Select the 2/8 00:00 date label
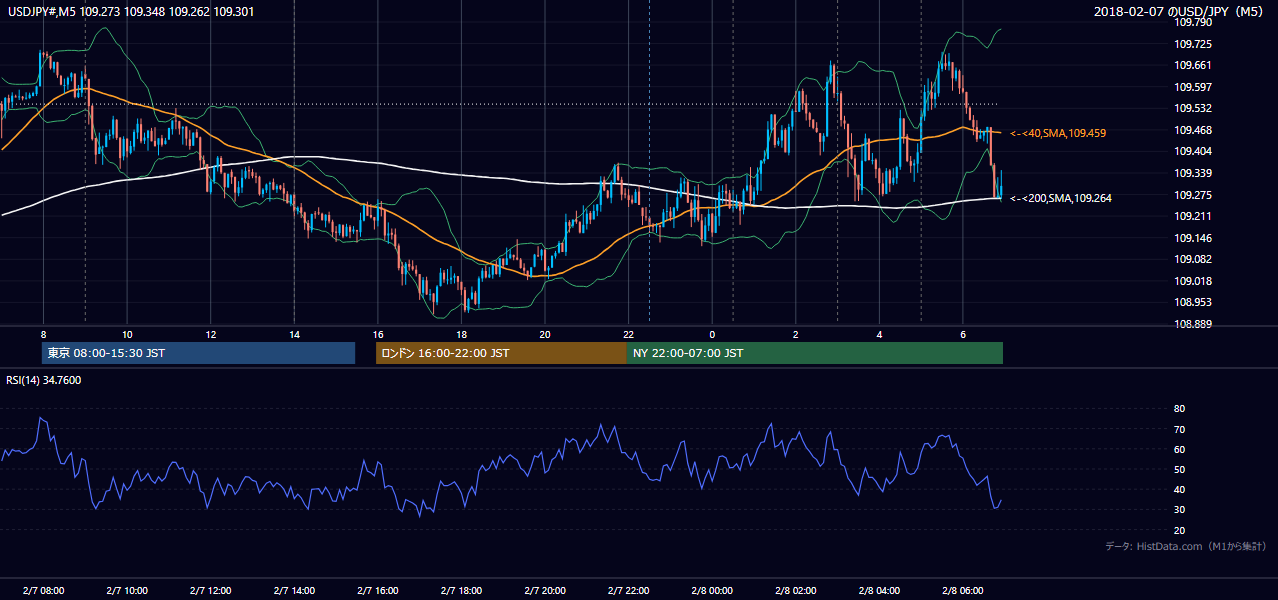 (712, 591)
